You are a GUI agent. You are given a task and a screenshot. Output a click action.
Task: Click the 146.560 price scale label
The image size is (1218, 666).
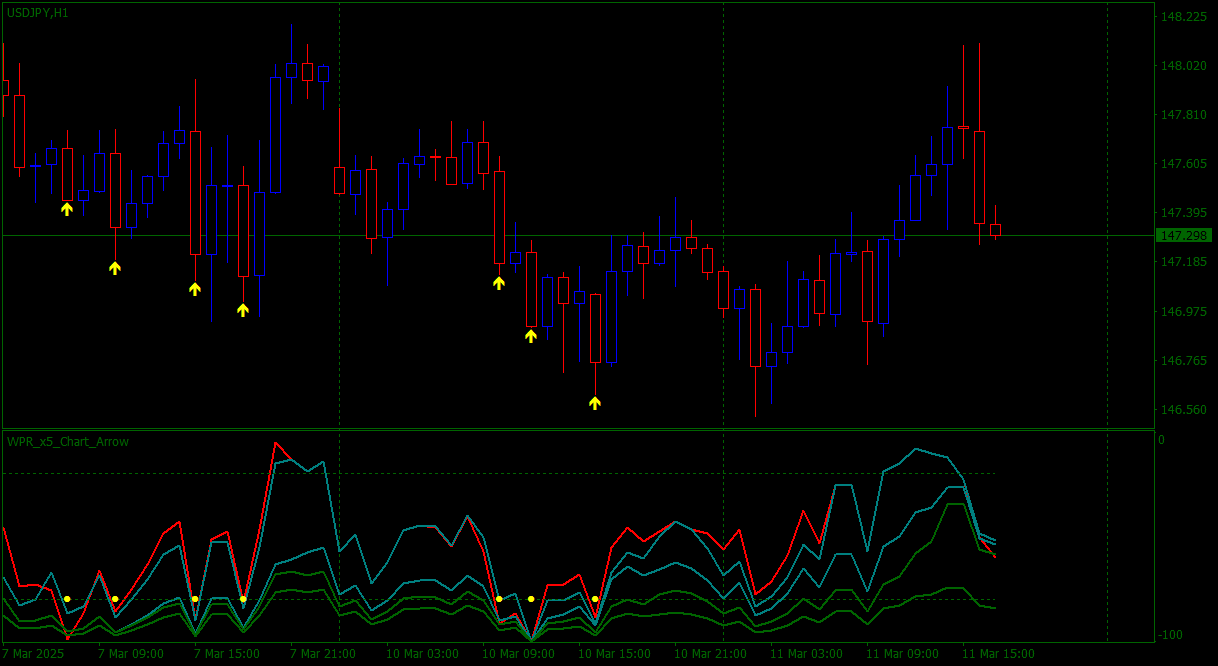1183,410
